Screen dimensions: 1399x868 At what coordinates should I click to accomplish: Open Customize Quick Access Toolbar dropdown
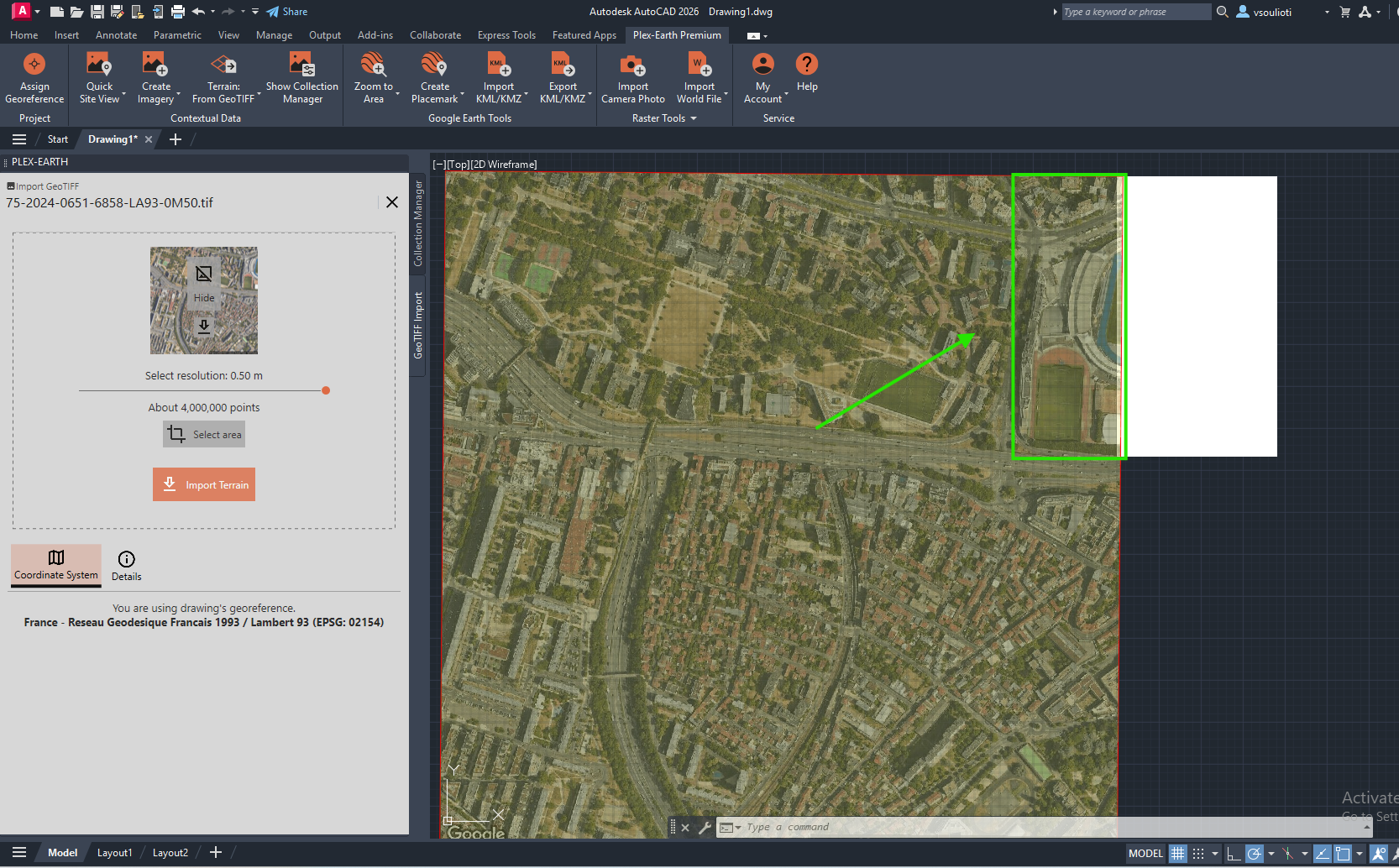pyautogui.click(x=255, y=12)
